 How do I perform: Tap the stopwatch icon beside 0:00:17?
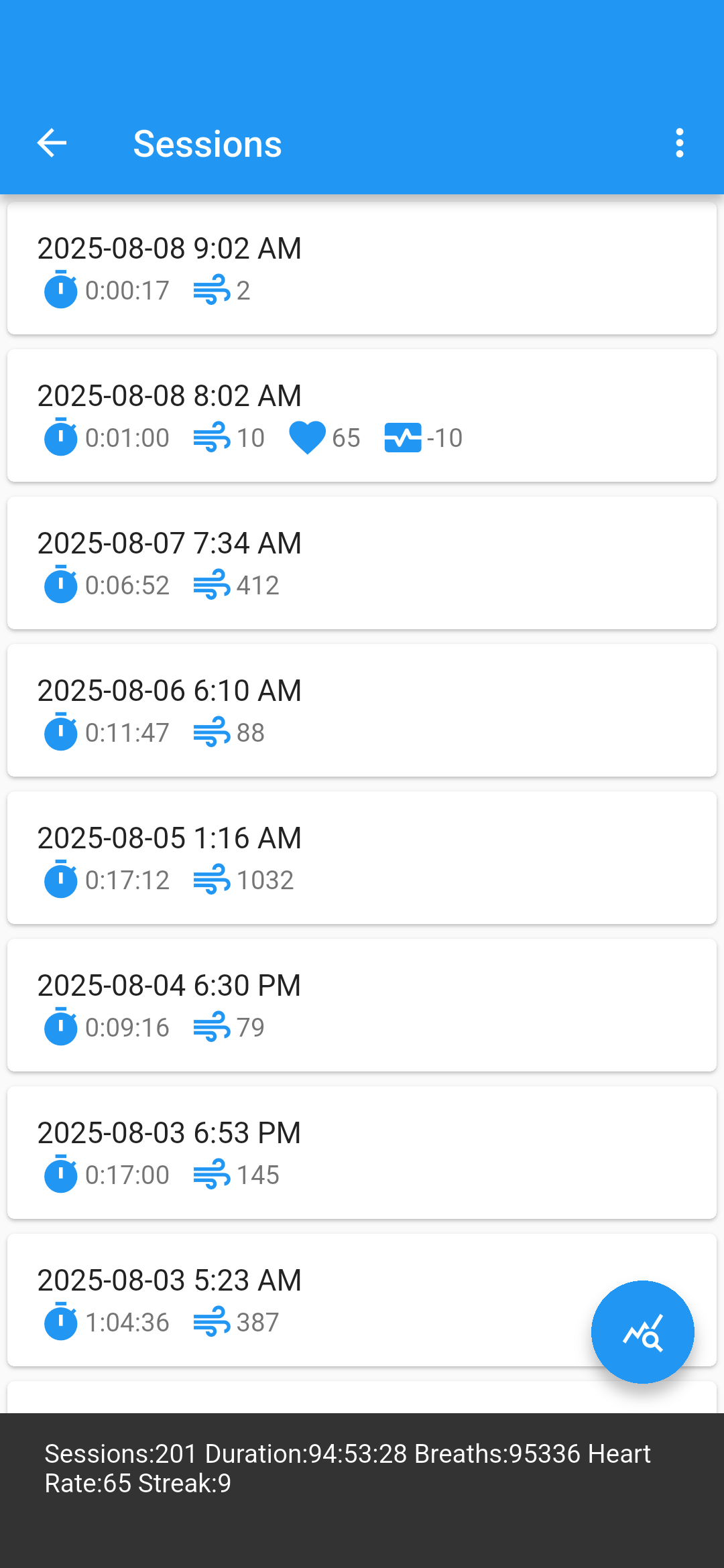click(60, 290)
